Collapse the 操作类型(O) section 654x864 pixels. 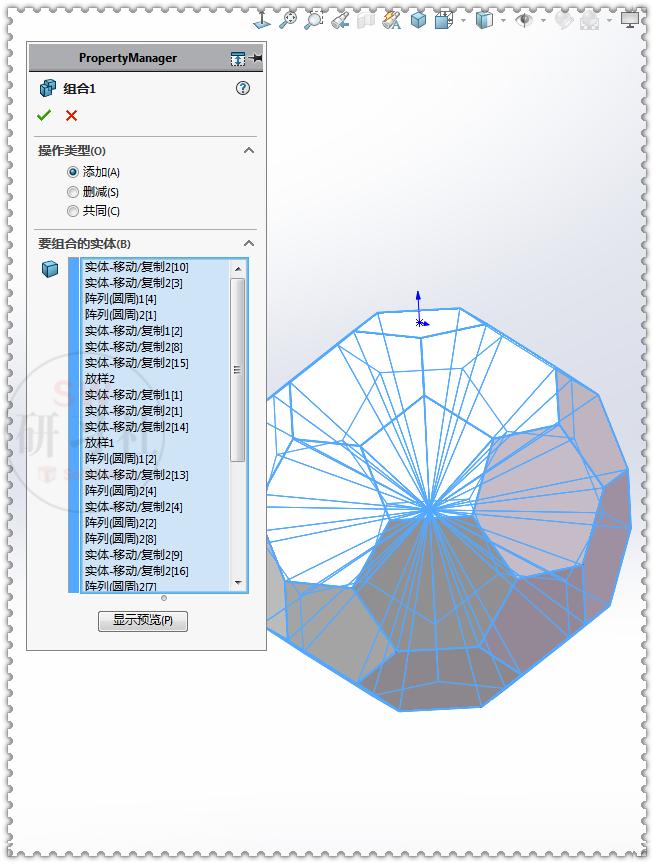coord(249,150)
